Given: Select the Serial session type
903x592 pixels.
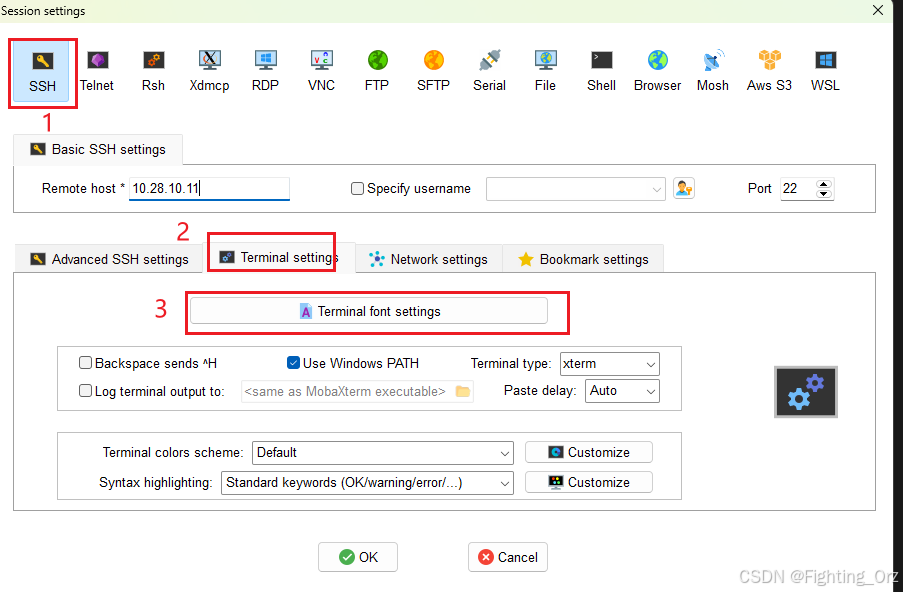Looking at the screenshot, I should (489, 70).
